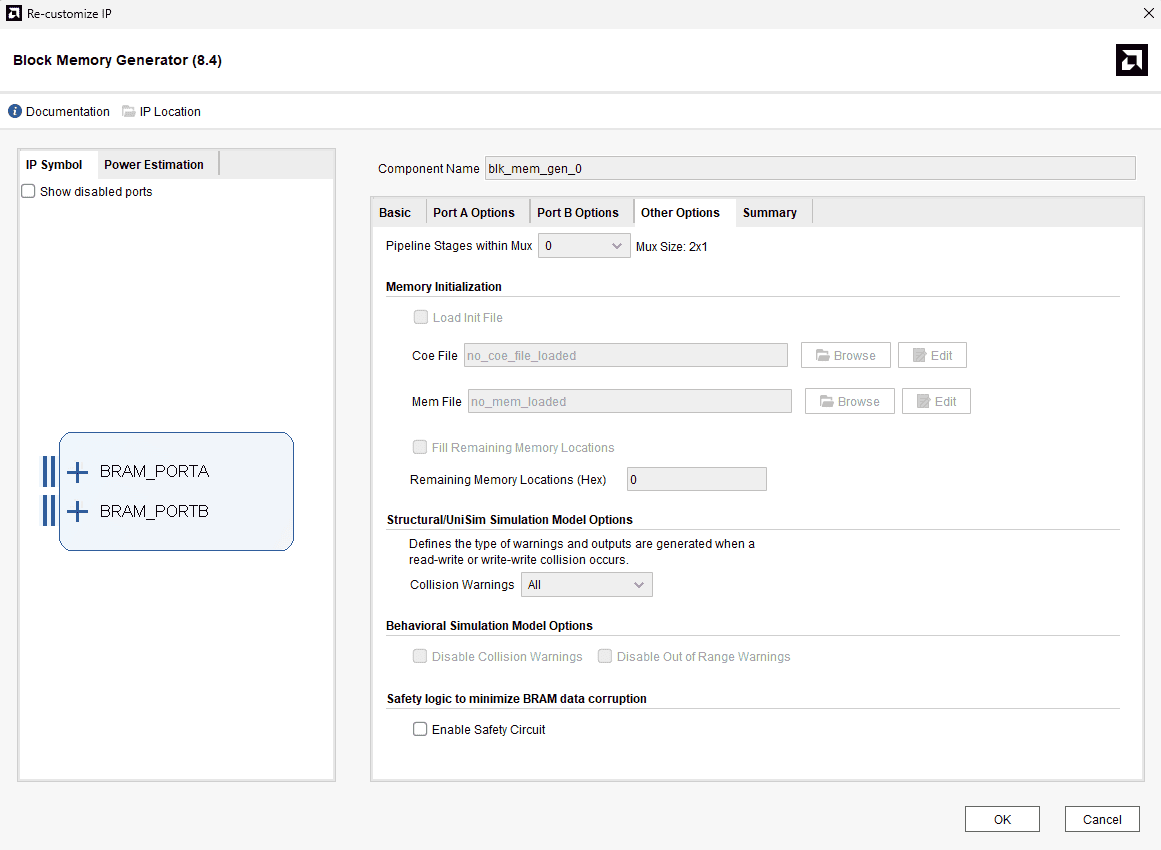Open the Port A Options tab

click(x=474, y=213)
